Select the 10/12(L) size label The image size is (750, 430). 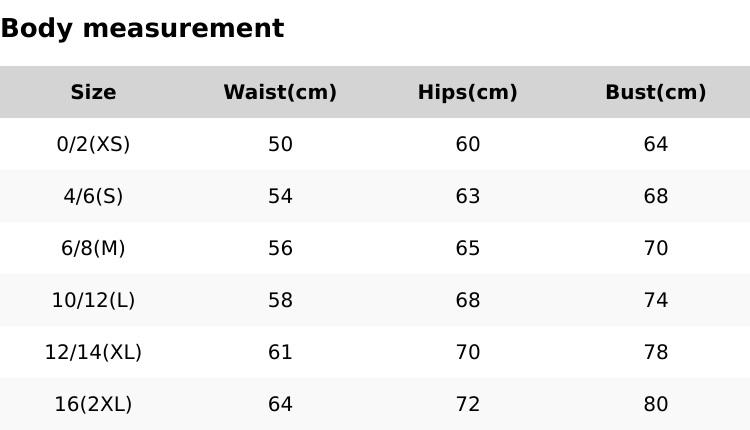coord(93,301)
